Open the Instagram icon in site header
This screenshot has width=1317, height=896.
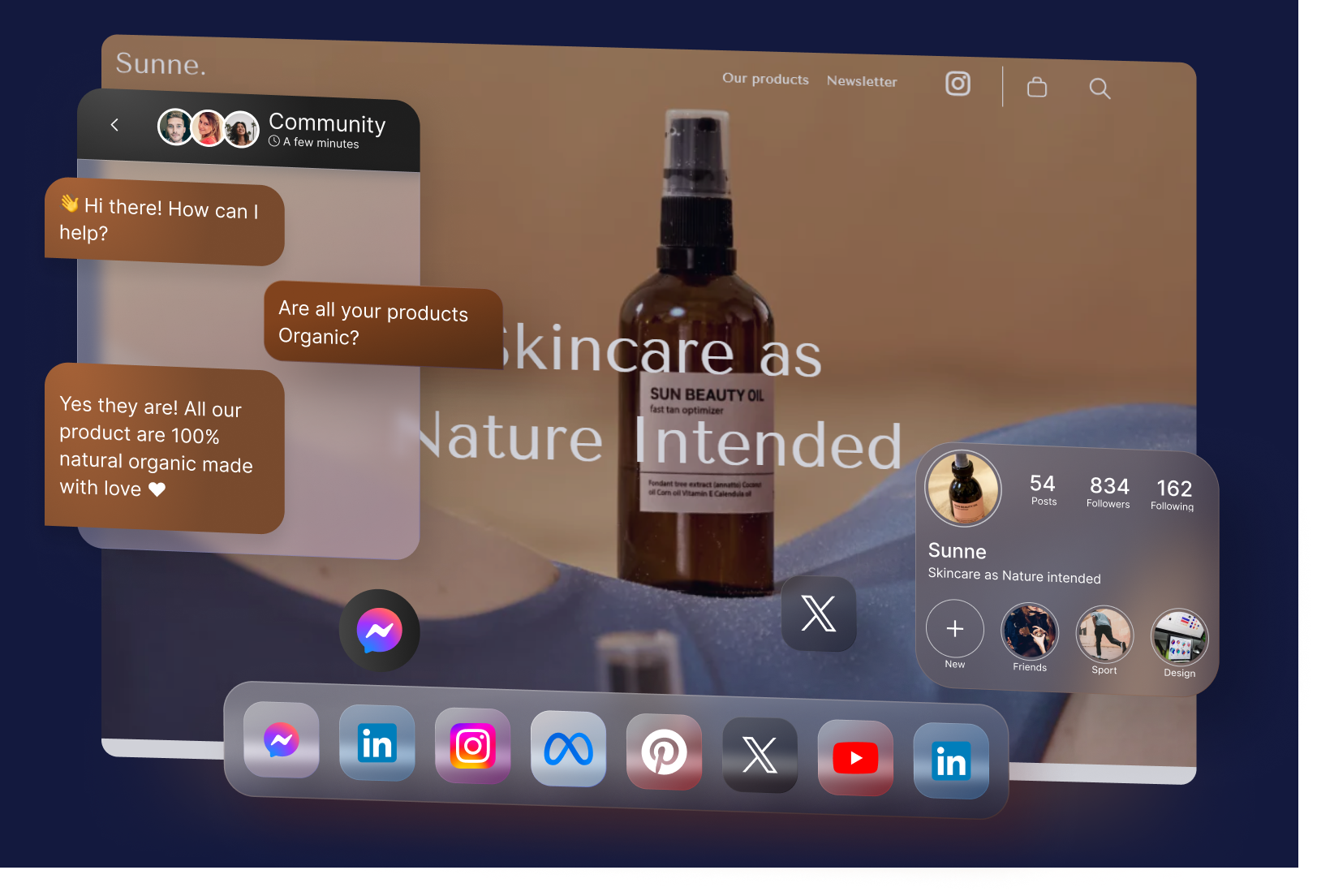pos(958,84)
